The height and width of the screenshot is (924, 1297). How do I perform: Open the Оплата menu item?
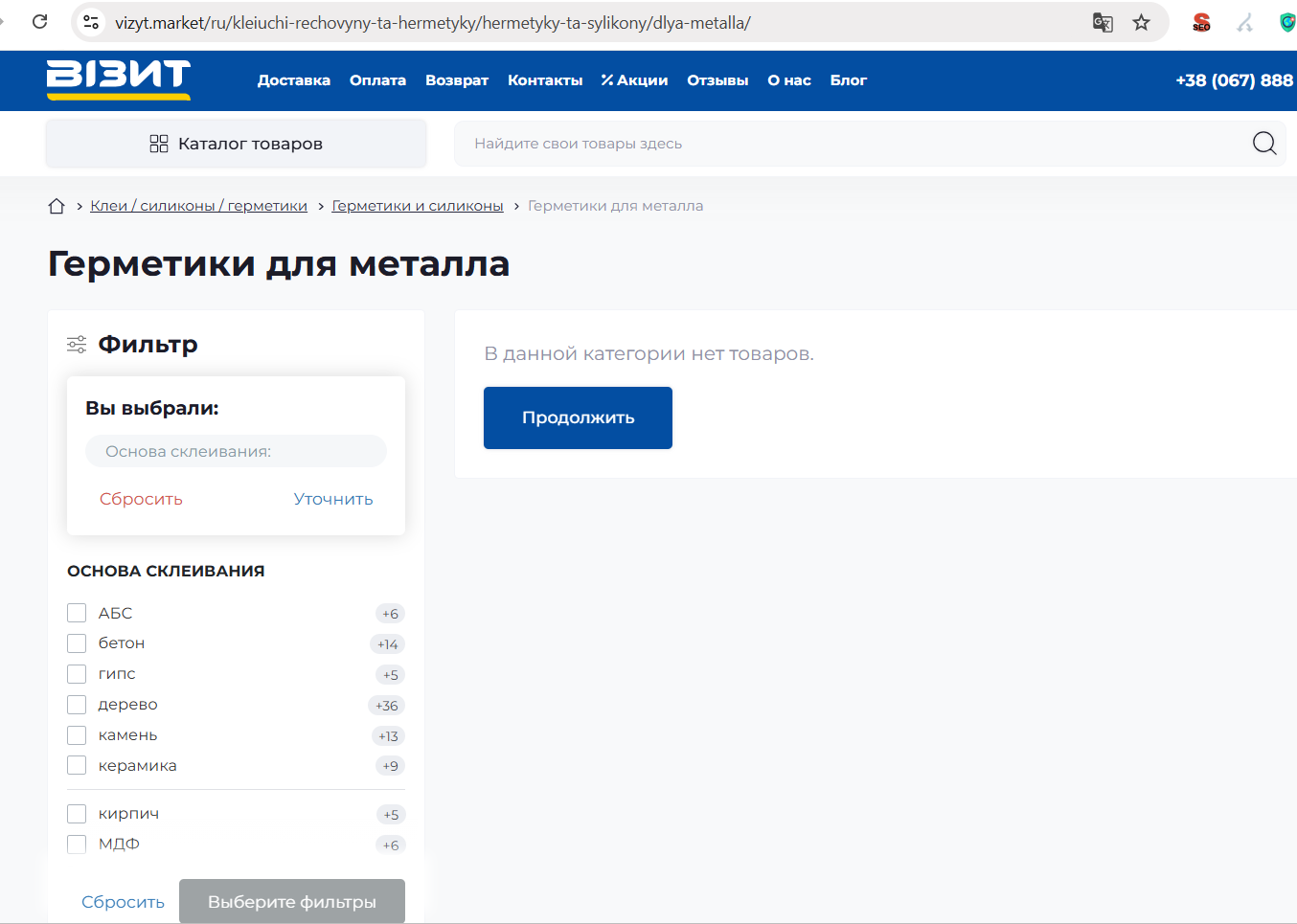click(377, 80)
